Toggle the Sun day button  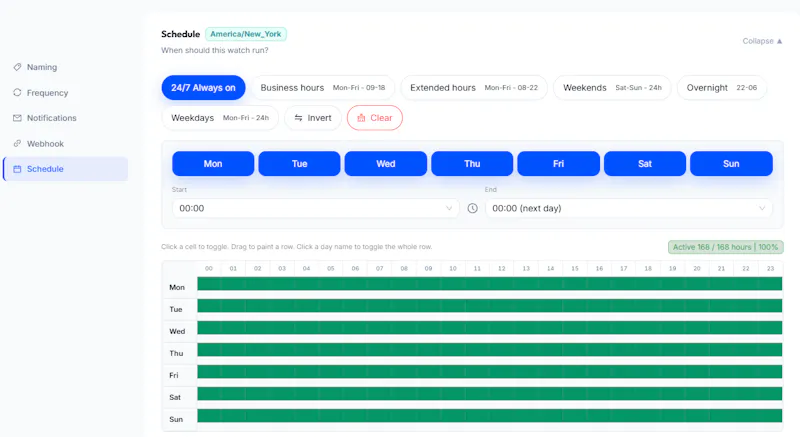pos(731,164)
